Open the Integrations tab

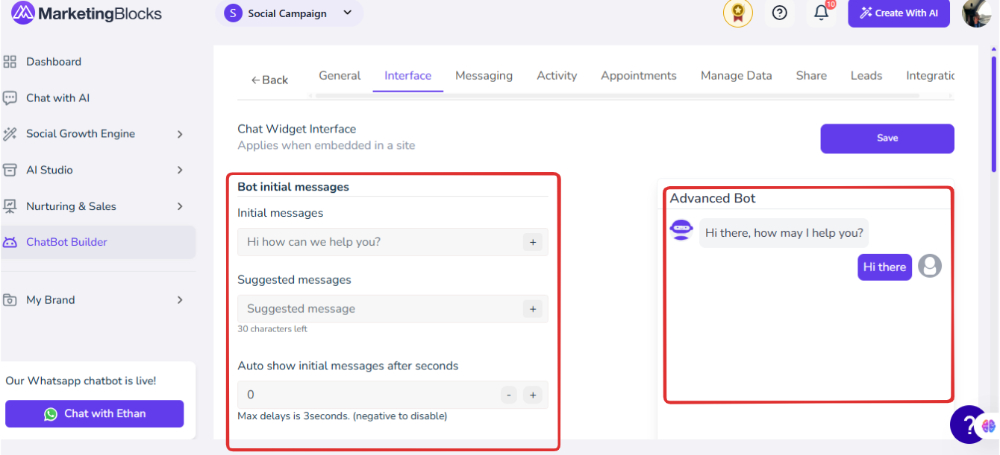pos(930,75)
